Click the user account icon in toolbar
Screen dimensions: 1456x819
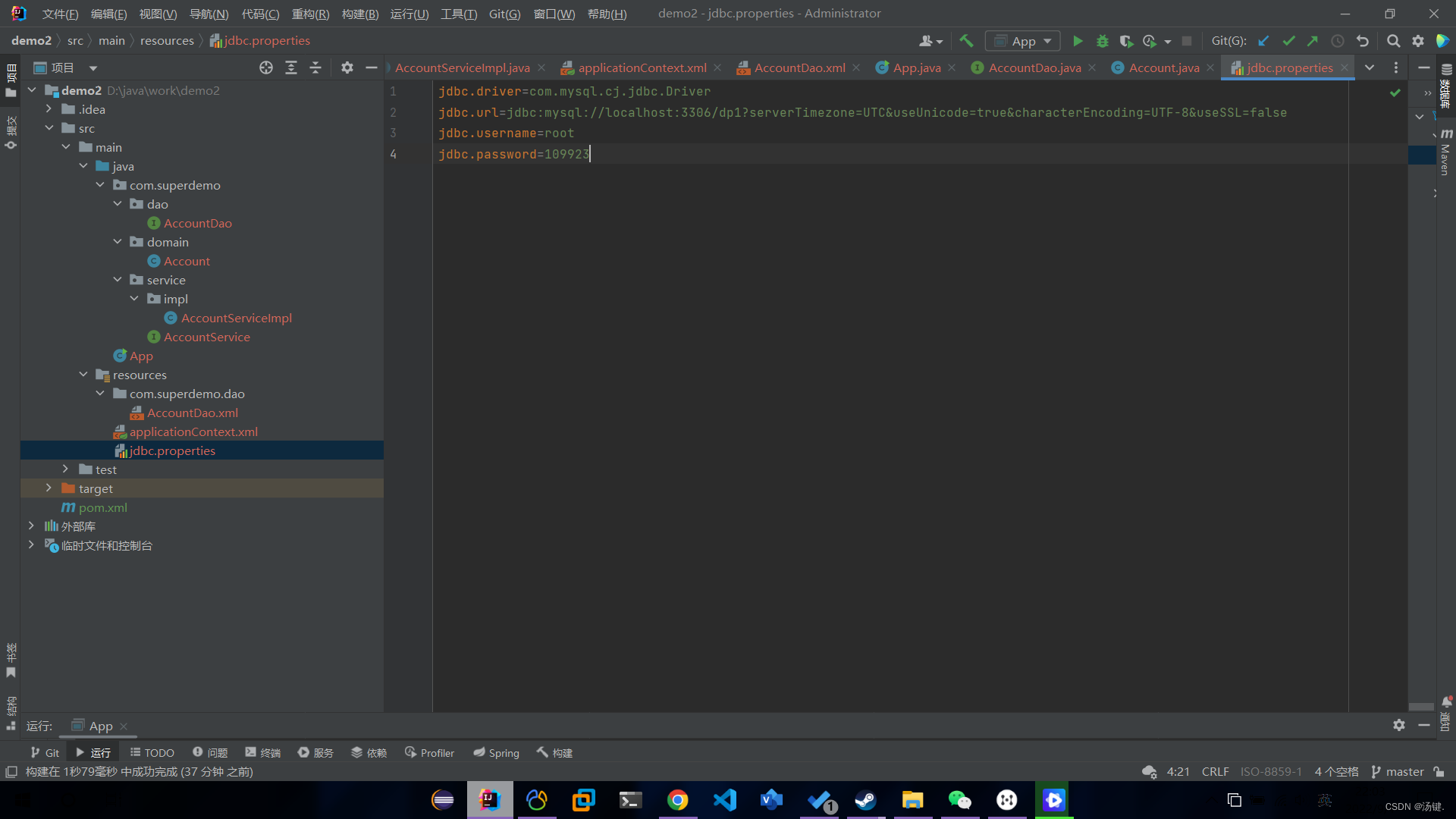click(930, 41)
